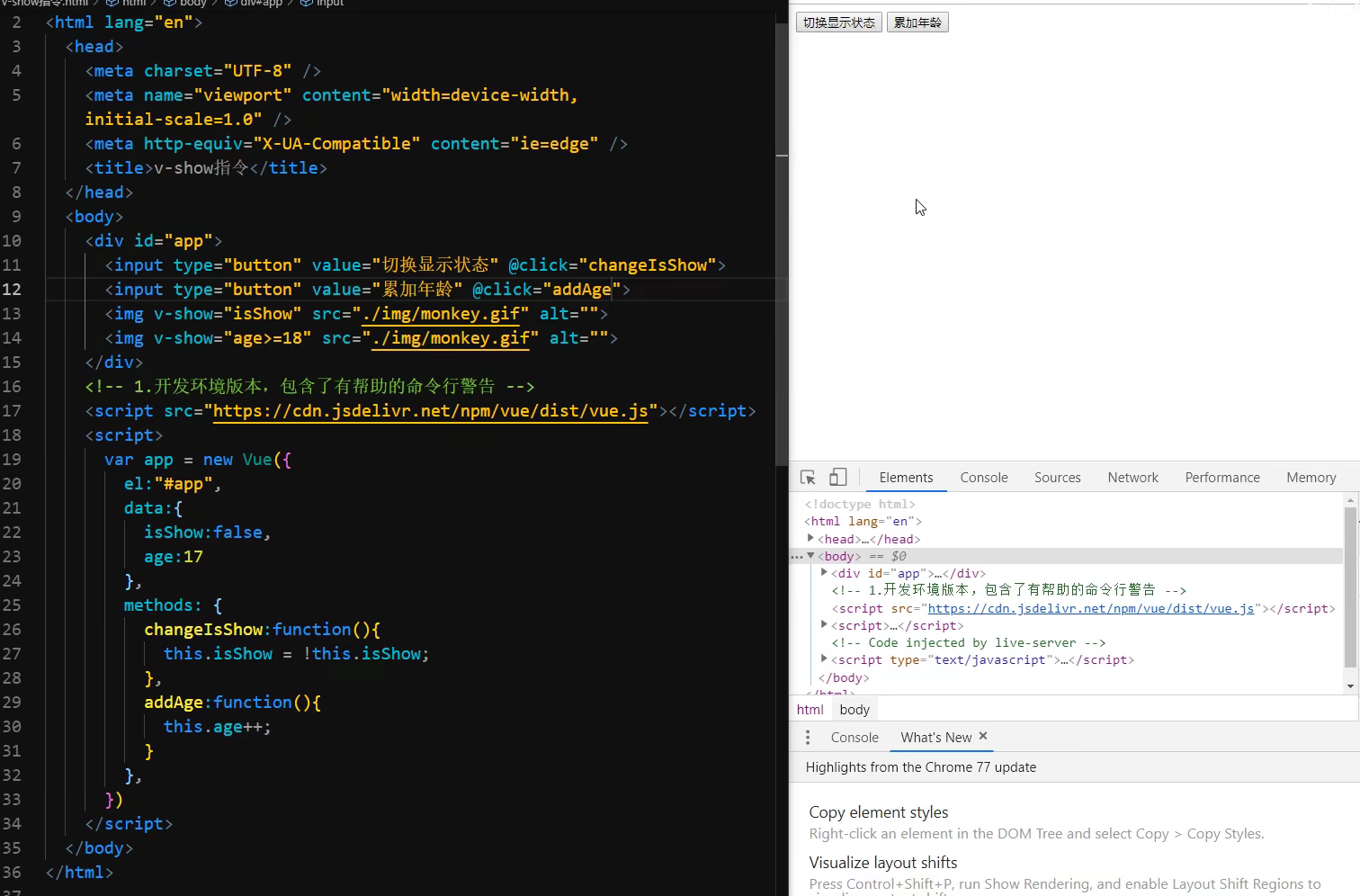Screen dimensions: 1360x896
Task: Click the inspect element picker icon
Action: tap(808, 478)
